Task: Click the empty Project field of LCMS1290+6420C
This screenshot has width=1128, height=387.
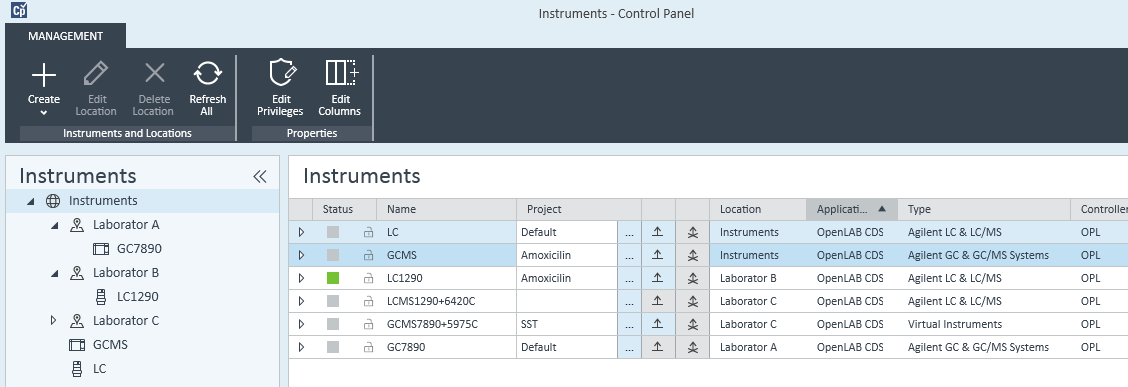Action: [567, 301]
